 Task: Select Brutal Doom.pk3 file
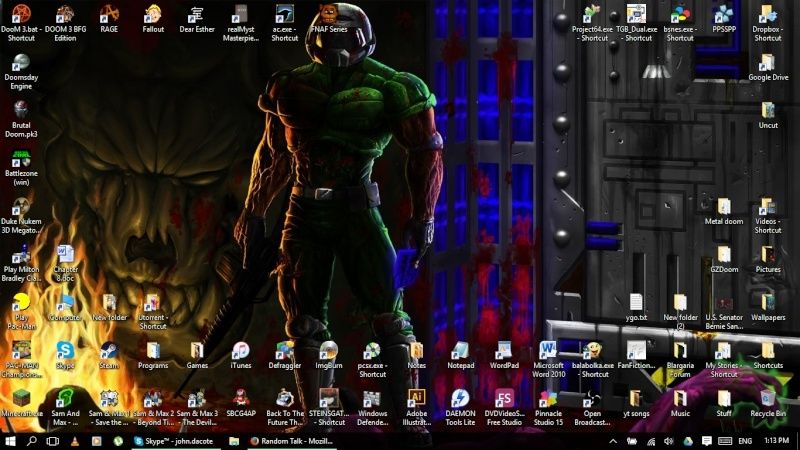point(21,110)
